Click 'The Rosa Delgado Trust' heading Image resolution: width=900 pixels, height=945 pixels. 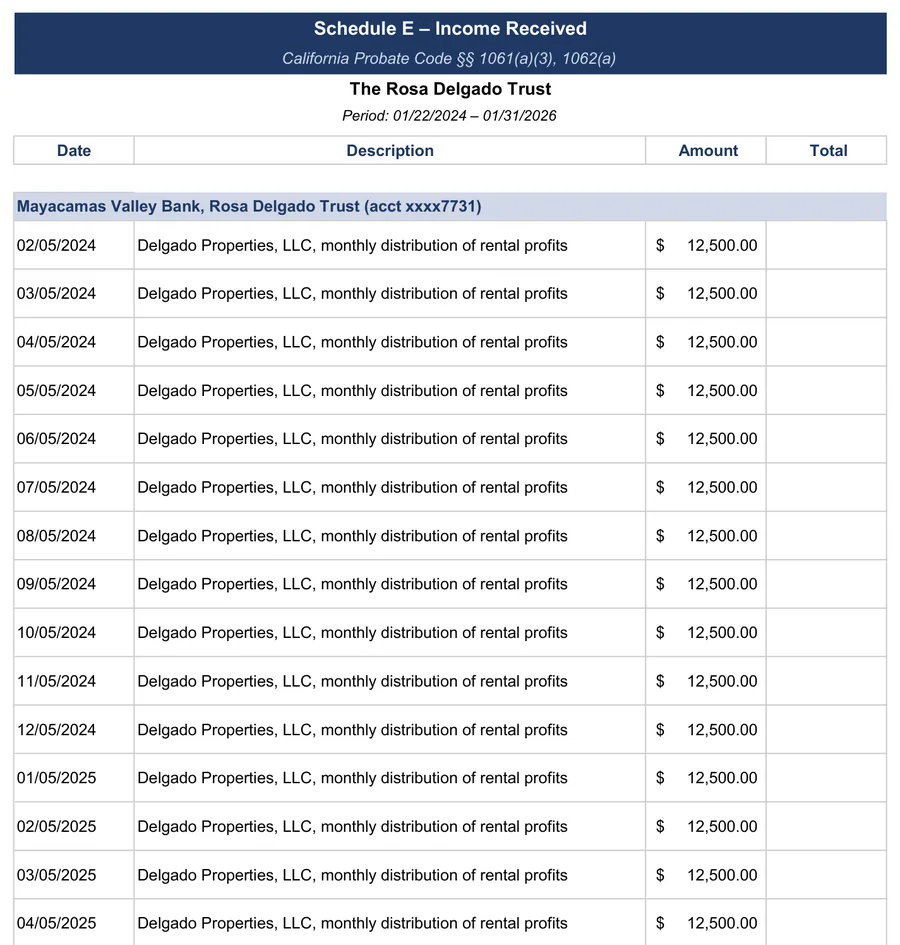(450, 89)
